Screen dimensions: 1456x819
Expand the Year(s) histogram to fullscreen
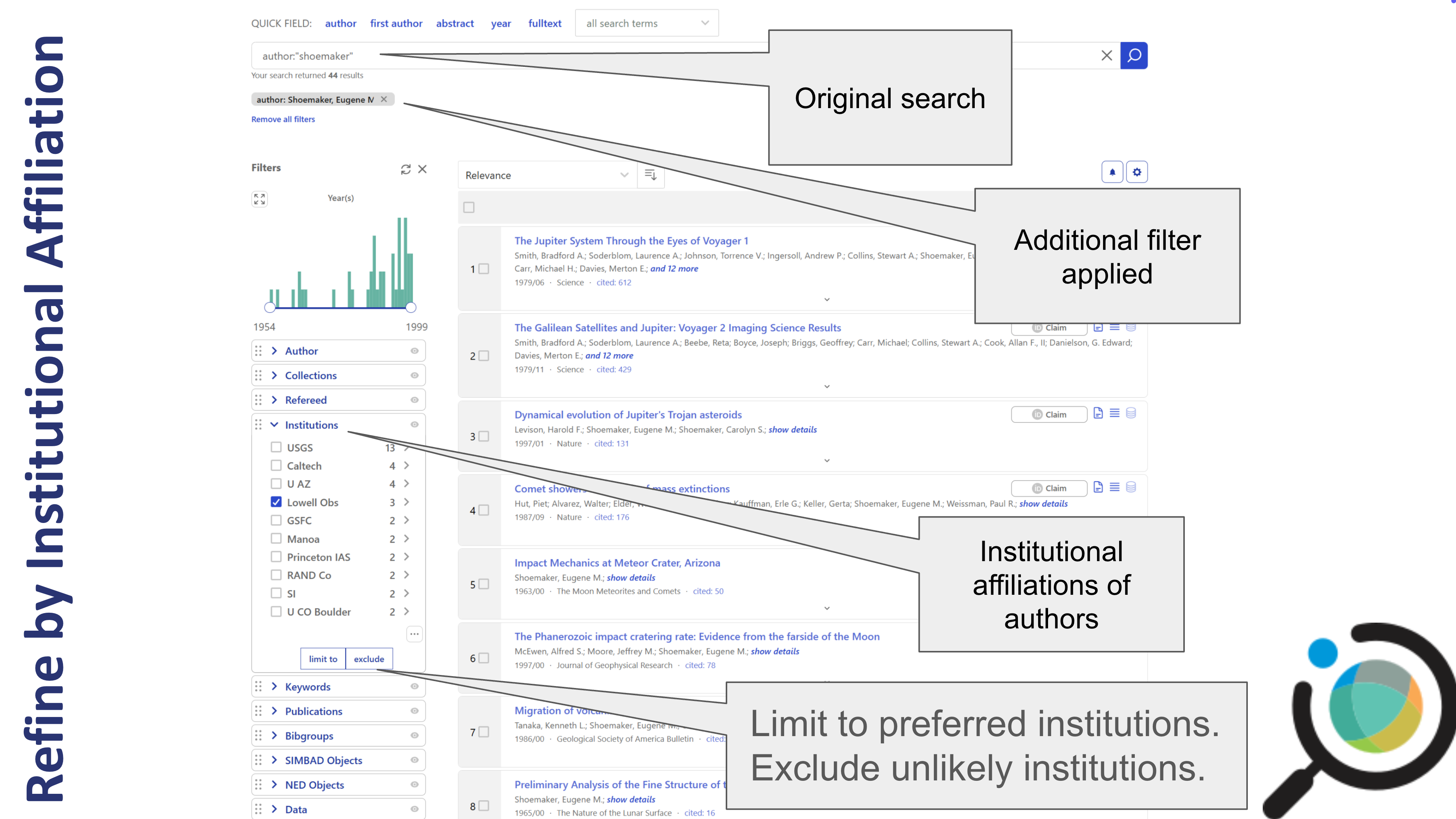click(259, 199)
